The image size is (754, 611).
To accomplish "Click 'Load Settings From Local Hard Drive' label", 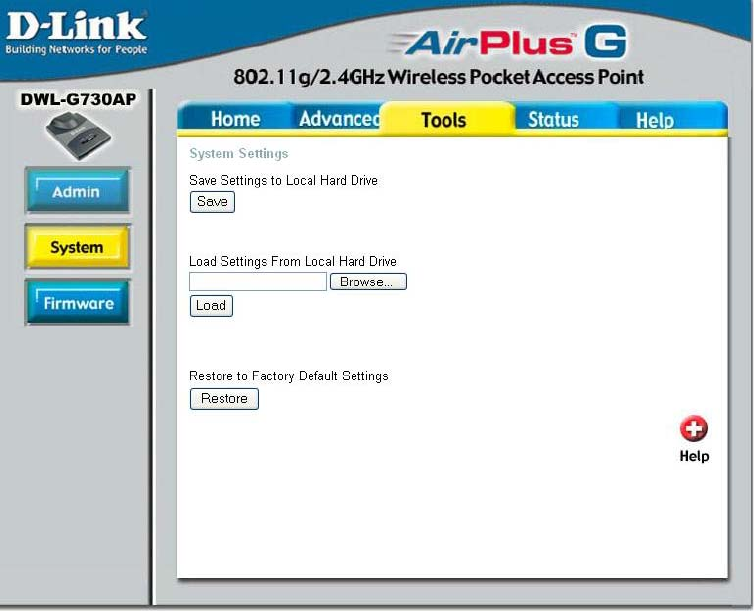I will pyautogui.click(x=292, y=262).
